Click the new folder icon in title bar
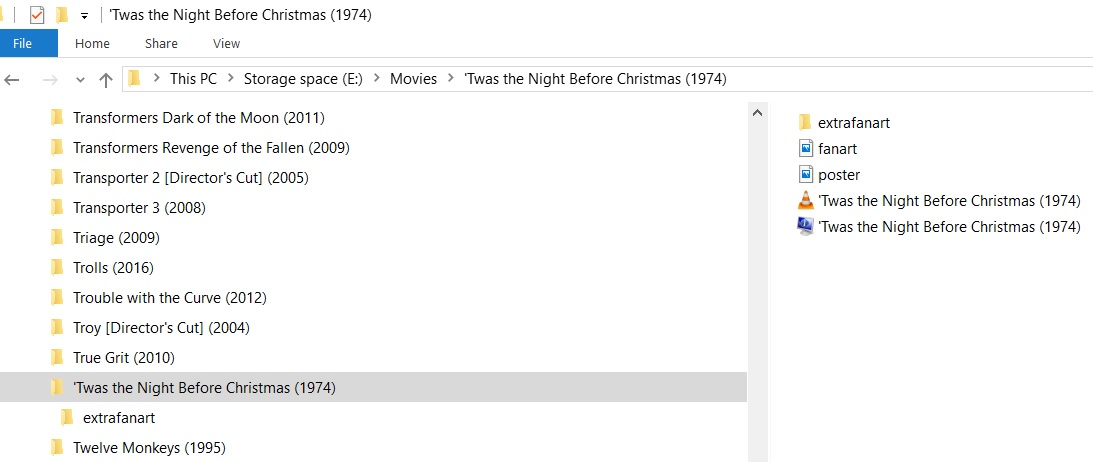 tap(62, 15)
